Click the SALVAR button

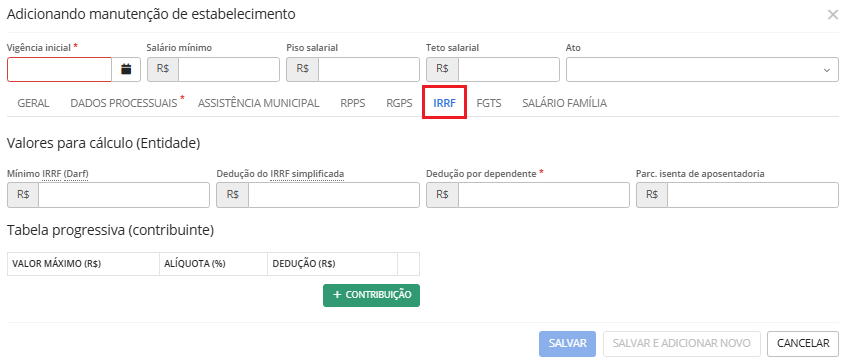[x=567, y=343]
